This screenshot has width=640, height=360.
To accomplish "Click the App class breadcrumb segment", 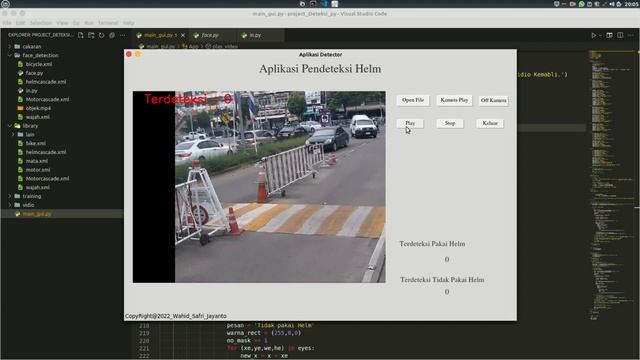I will (x=193, y=46).
